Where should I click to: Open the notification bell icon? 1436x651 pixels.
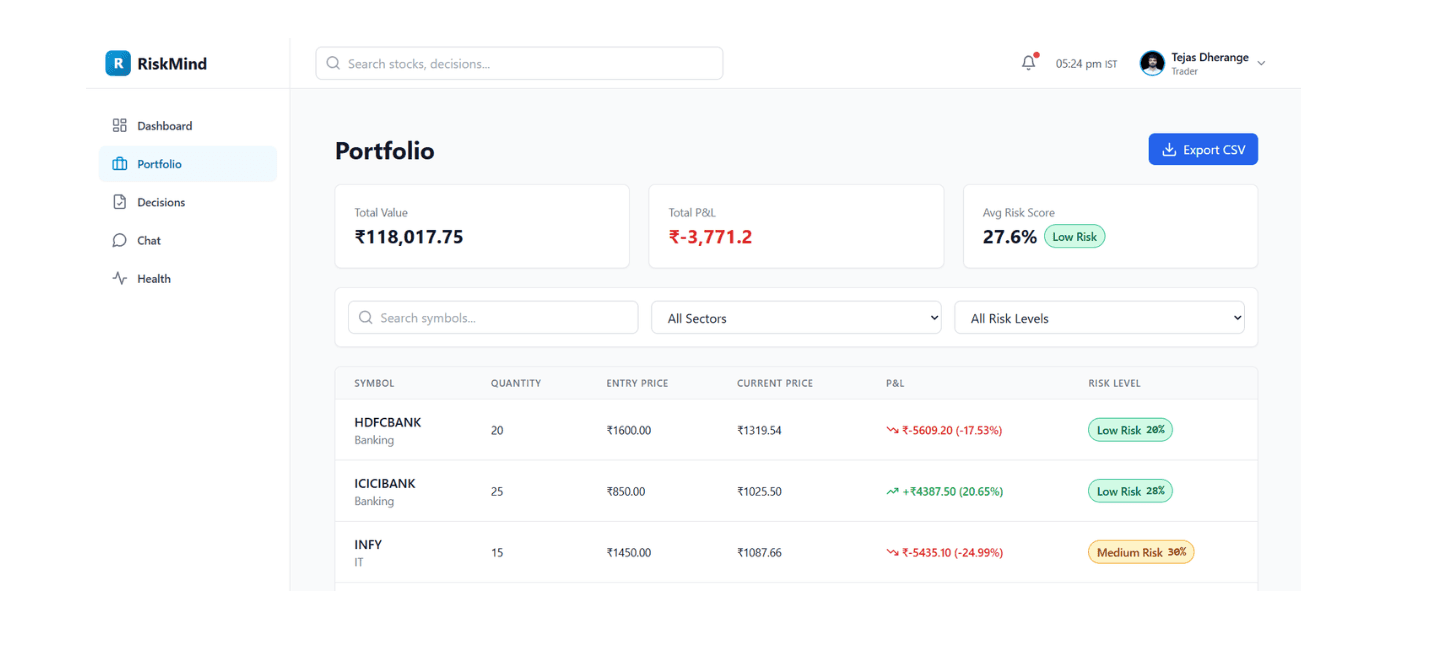click(x=1028, y=62)
